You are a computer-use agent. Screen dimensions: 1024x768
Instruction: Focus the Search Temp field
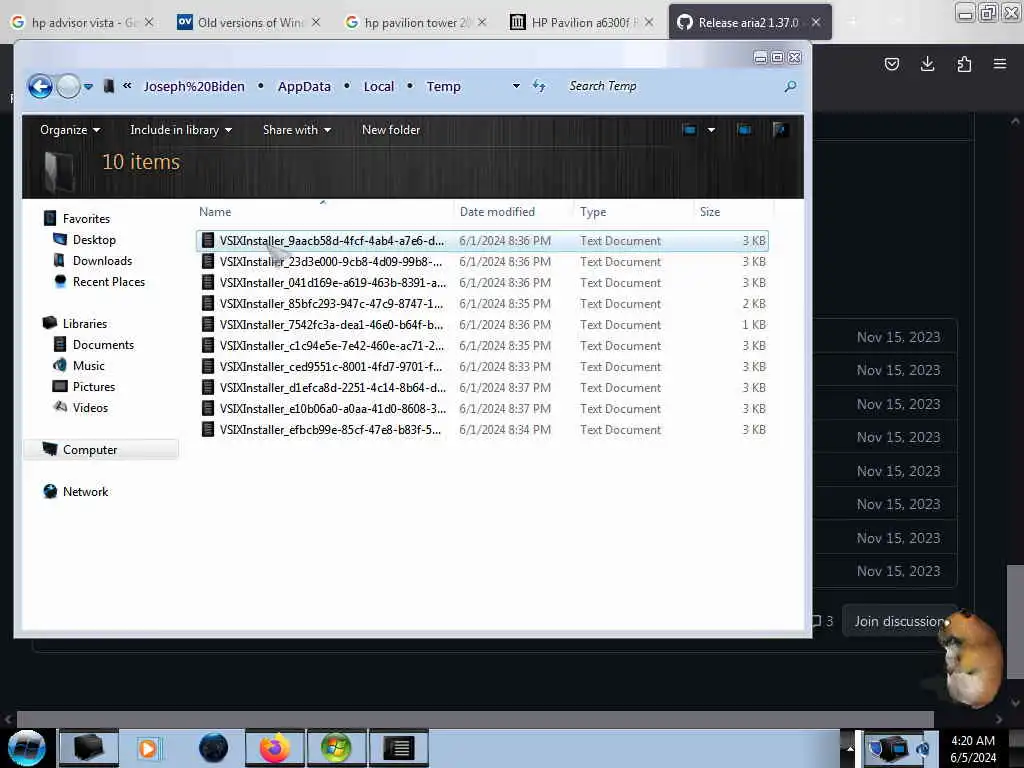673,86
